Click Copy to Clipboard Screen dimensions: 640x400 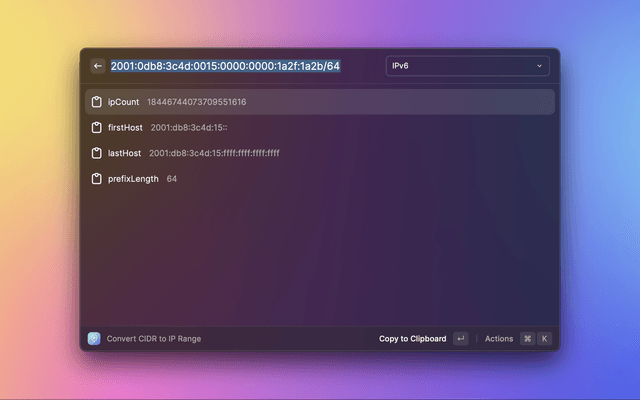tap(412, 339)
